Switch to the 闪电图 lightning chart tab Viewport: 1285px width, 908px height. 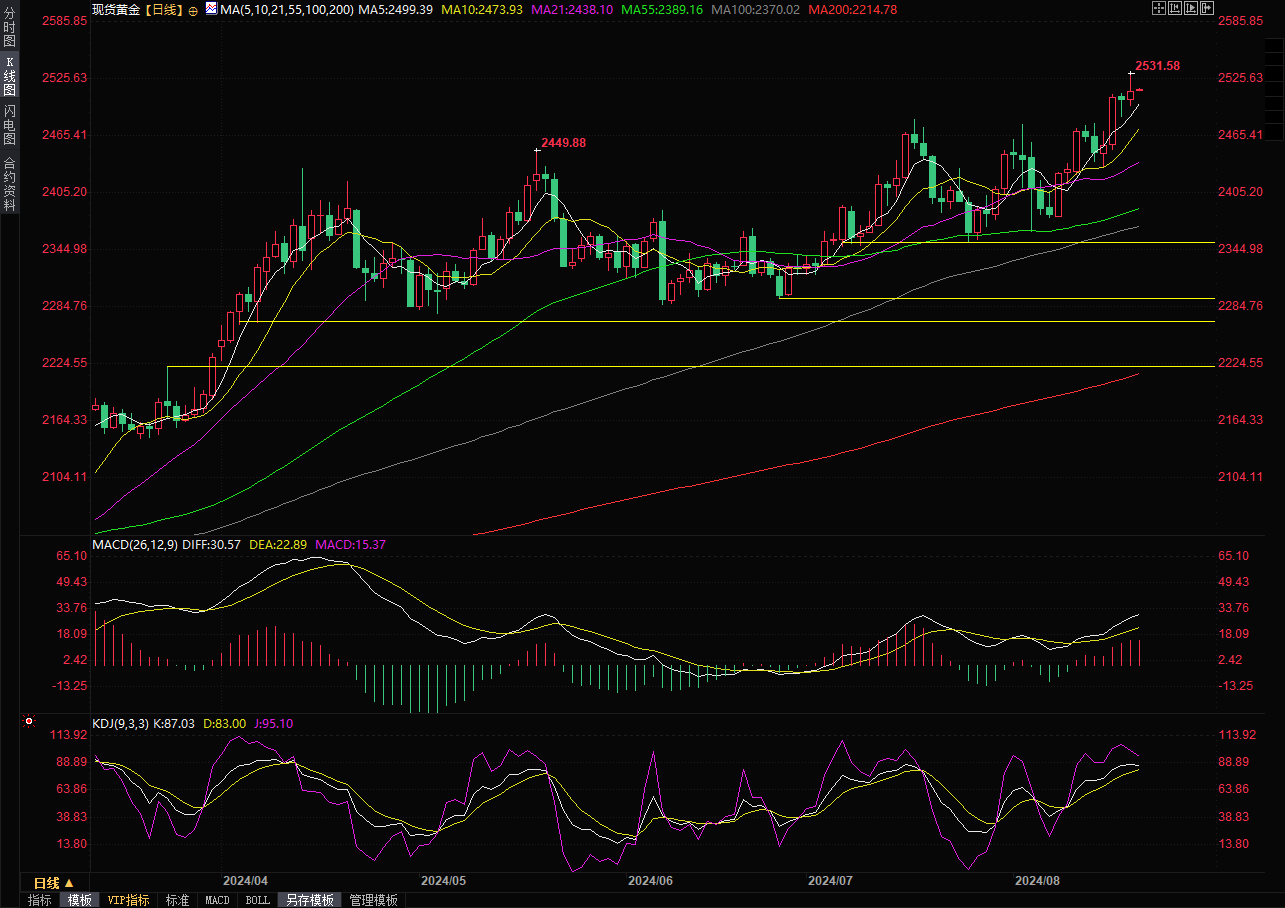(9, 124)
